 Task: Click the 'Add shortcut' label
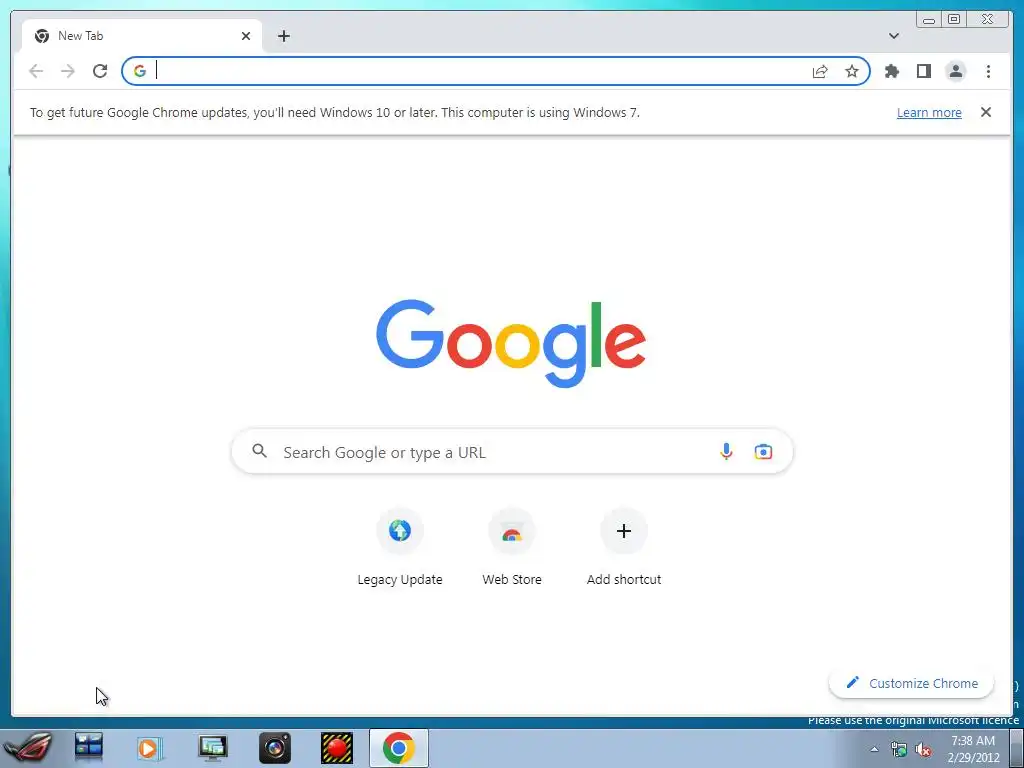pyautogui.click(x=624, y=579)
